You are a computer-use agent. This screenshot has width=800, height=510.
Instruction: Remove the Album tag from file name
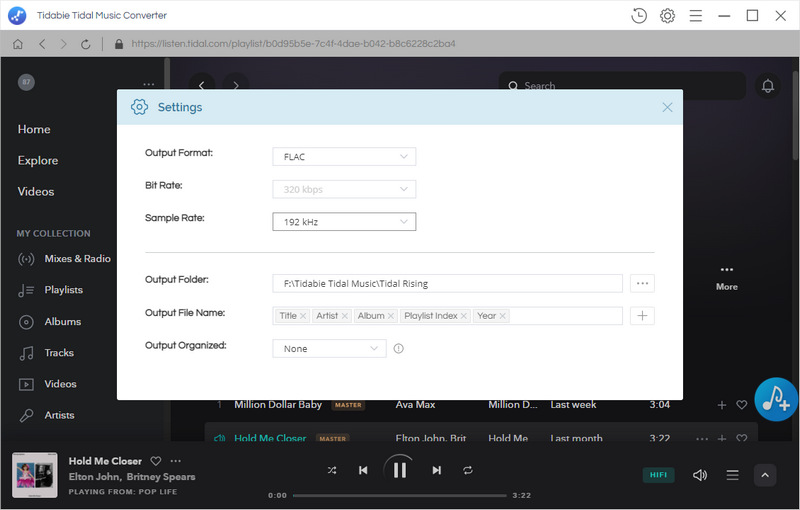point(391,316)
